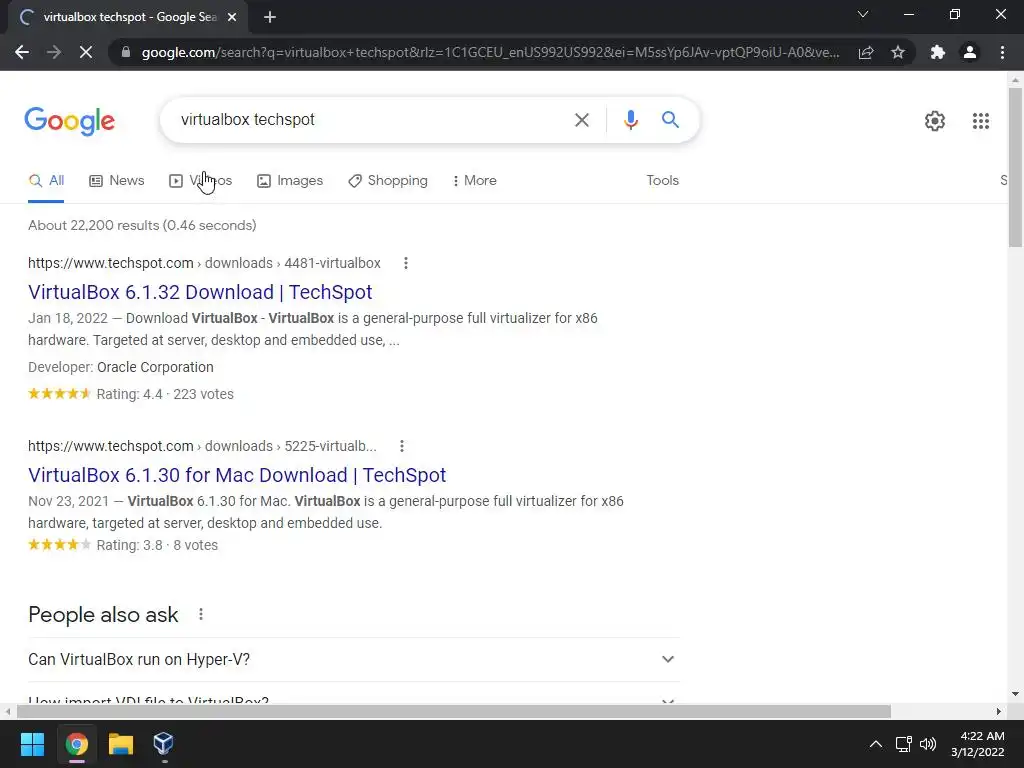Image resolution: width=1024 pixels, height=768 pixels.
Task: Click into the search field text
Action: (x=248, y=120)
